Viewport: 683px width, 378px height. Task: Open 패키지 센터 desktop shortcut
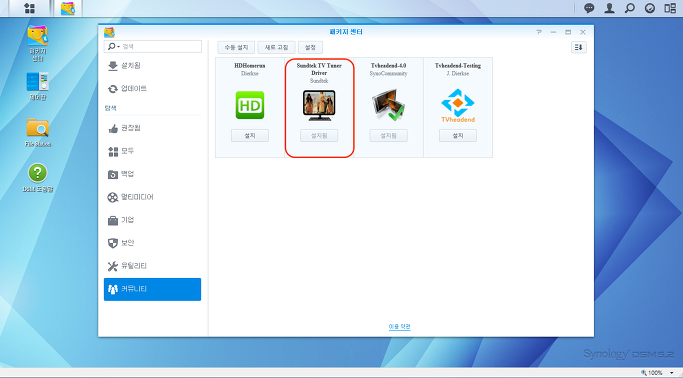(x=38, y=43)
